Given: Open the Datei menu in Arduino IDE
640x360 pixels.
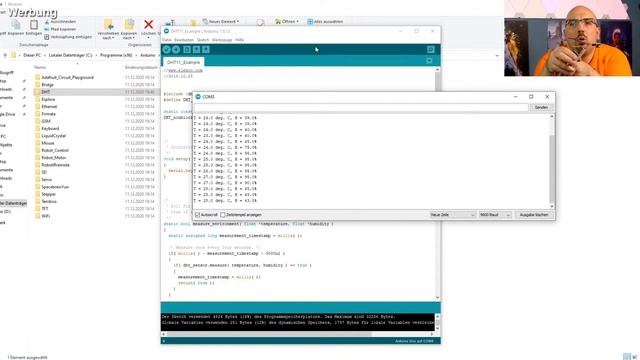Looking at the screenshot, I should pyautogui.click(x=167, y=40).
